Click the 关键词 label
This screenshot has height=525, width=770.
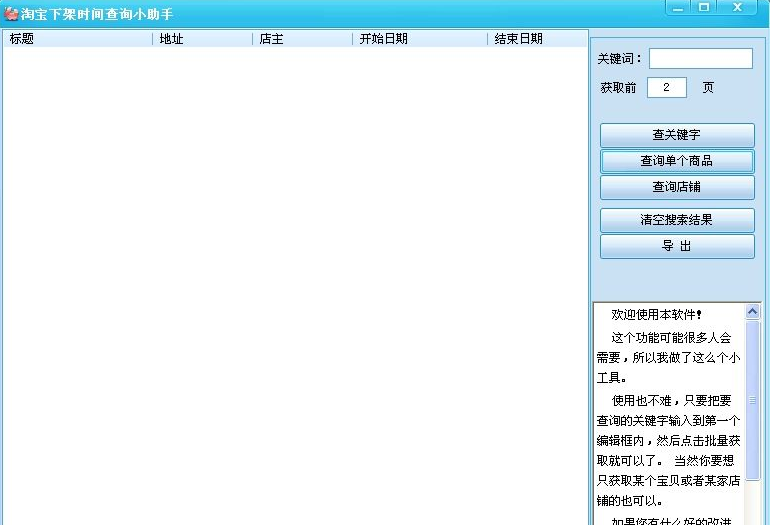619,59
